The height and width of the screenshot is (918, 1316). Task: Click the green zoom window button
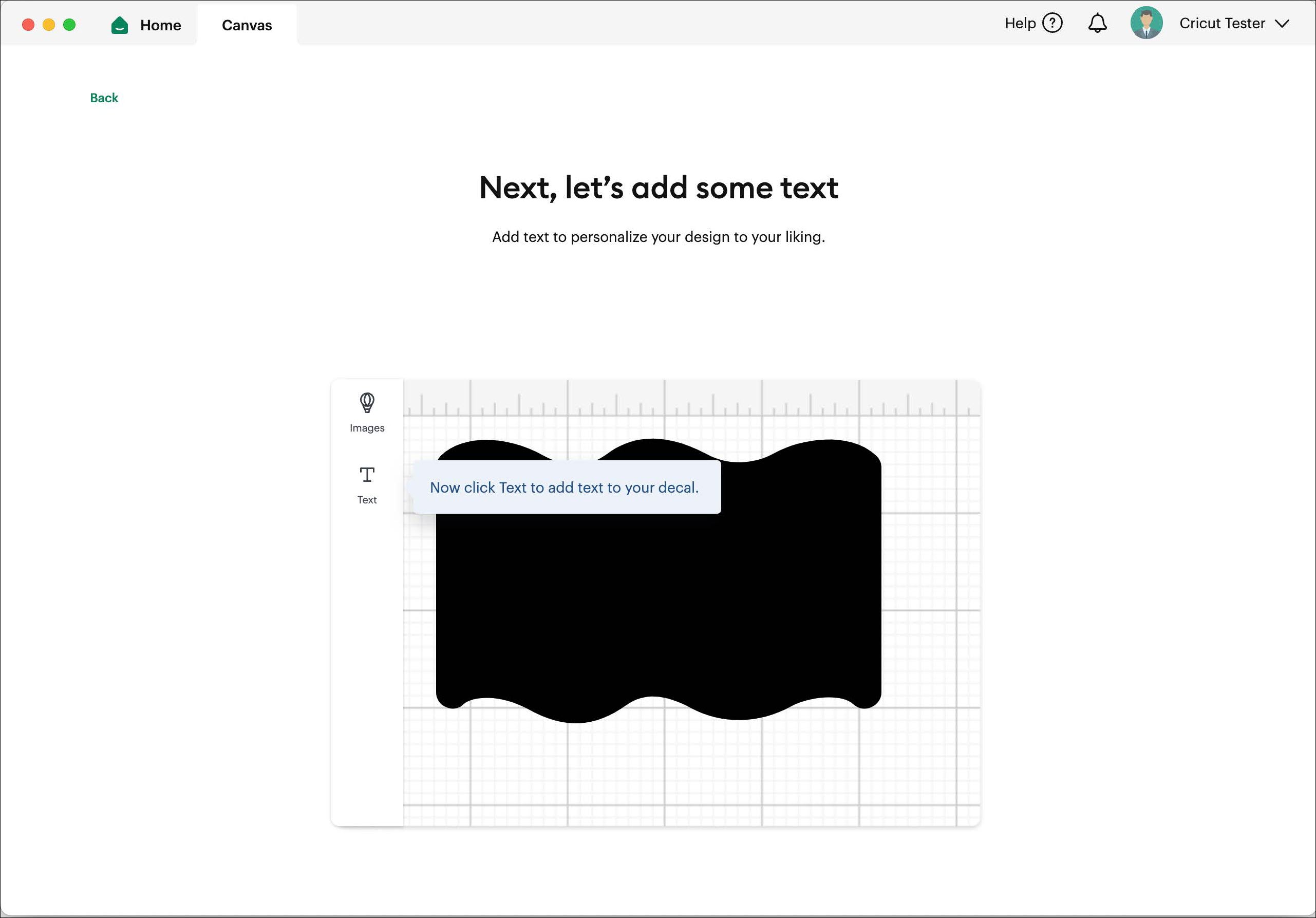[69, 24]
